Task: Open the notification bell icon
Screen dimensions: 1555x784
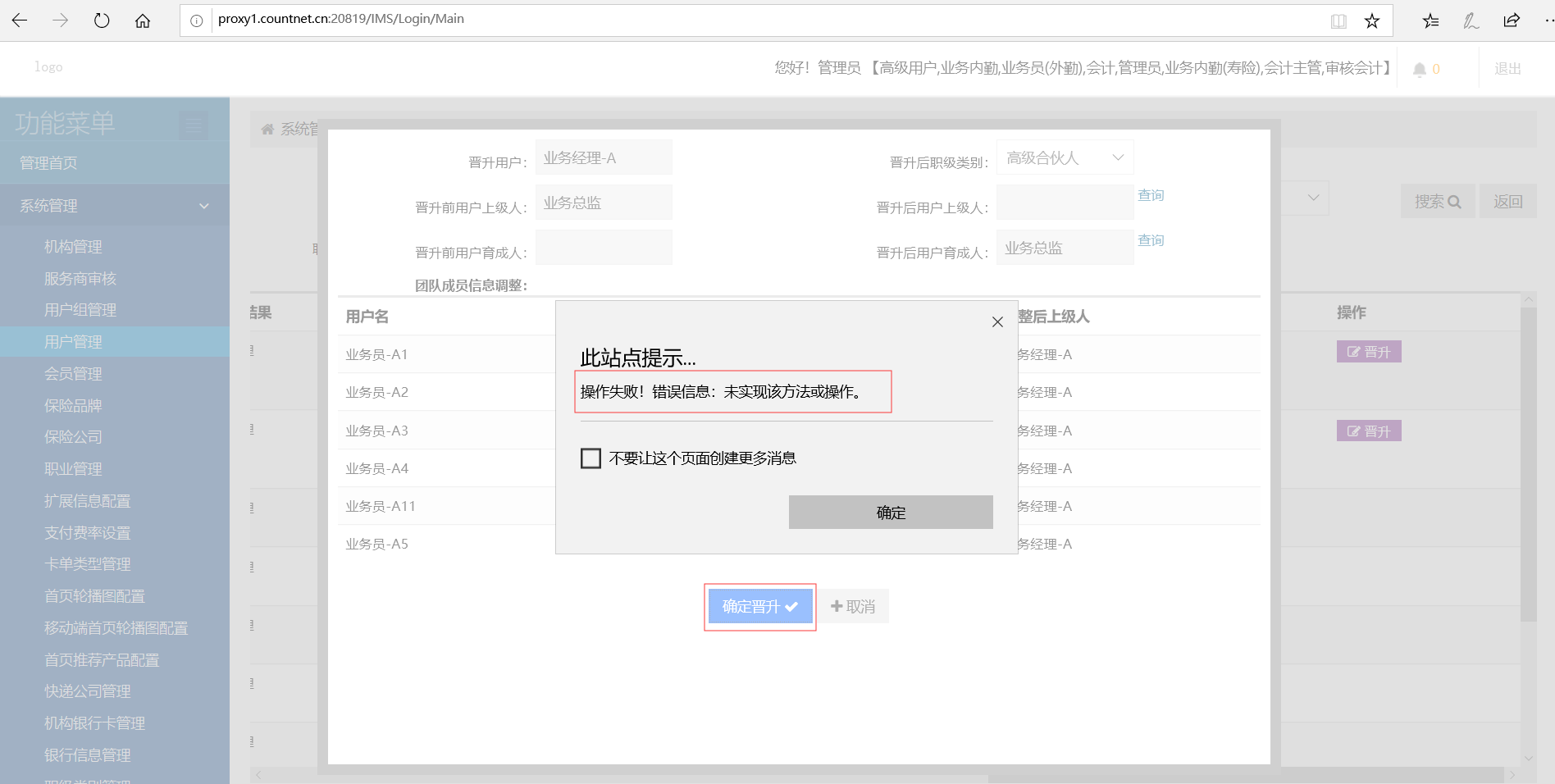Action: [x=1420, y=70]
